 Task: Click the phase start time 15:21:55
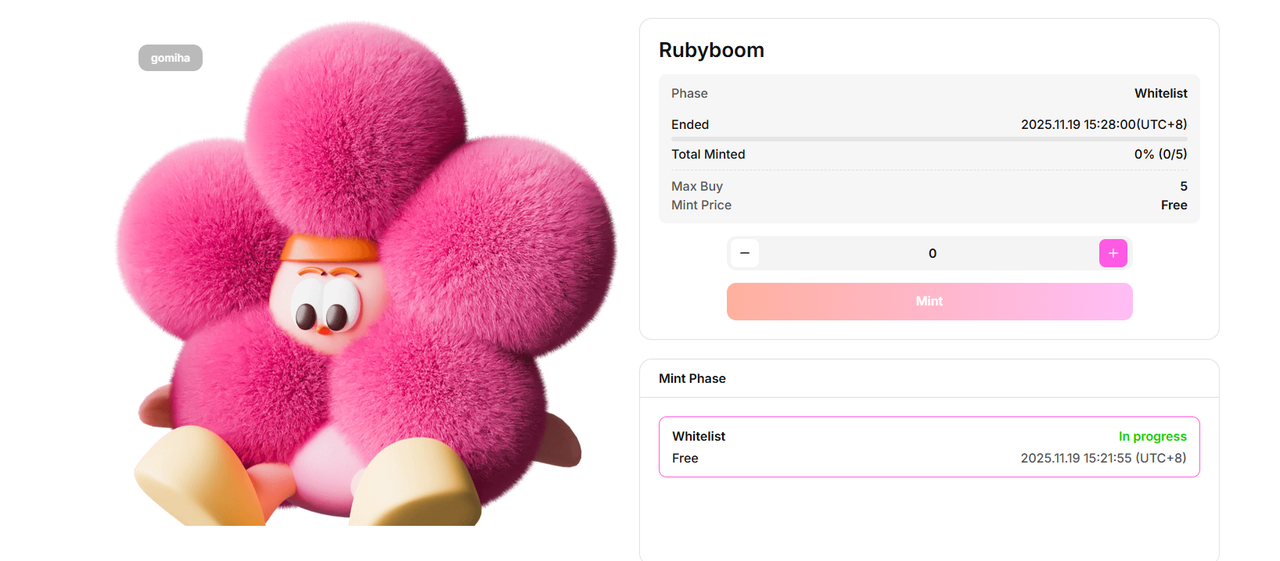[1103, 458]
